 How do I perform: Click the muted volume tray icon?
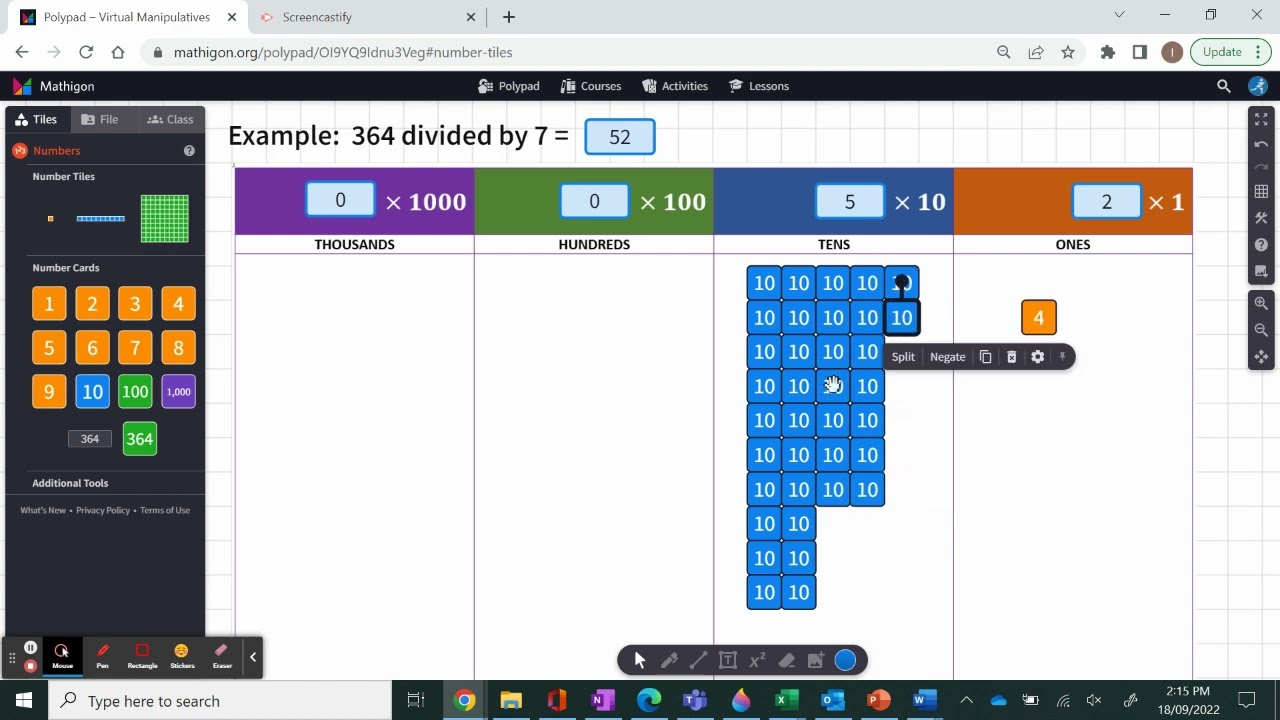tap(1094, 700)
